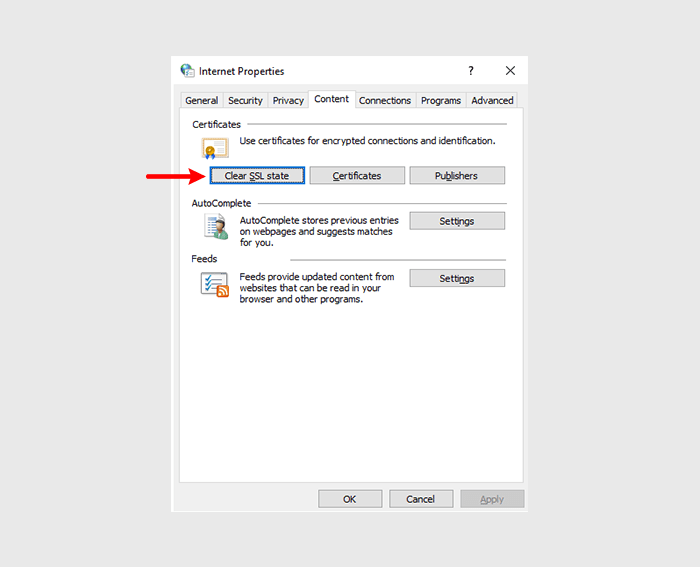This screenshot has height=567, width=700.
Task: Open AutoComplete Settings
Action: click(457, 221)
